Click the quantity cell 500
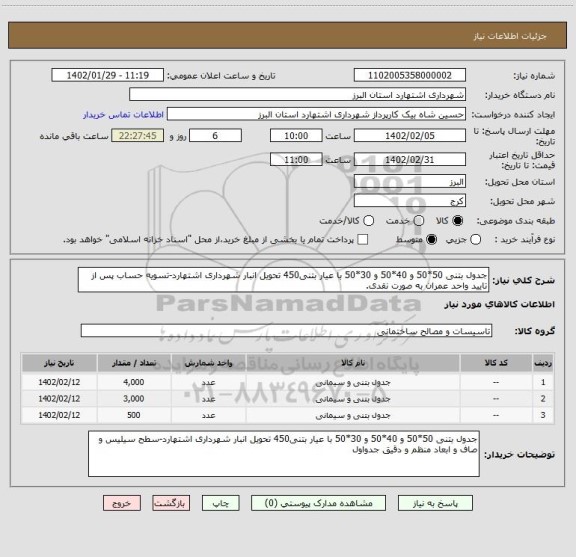The image size is (576, 557). [x=134, y=415]
